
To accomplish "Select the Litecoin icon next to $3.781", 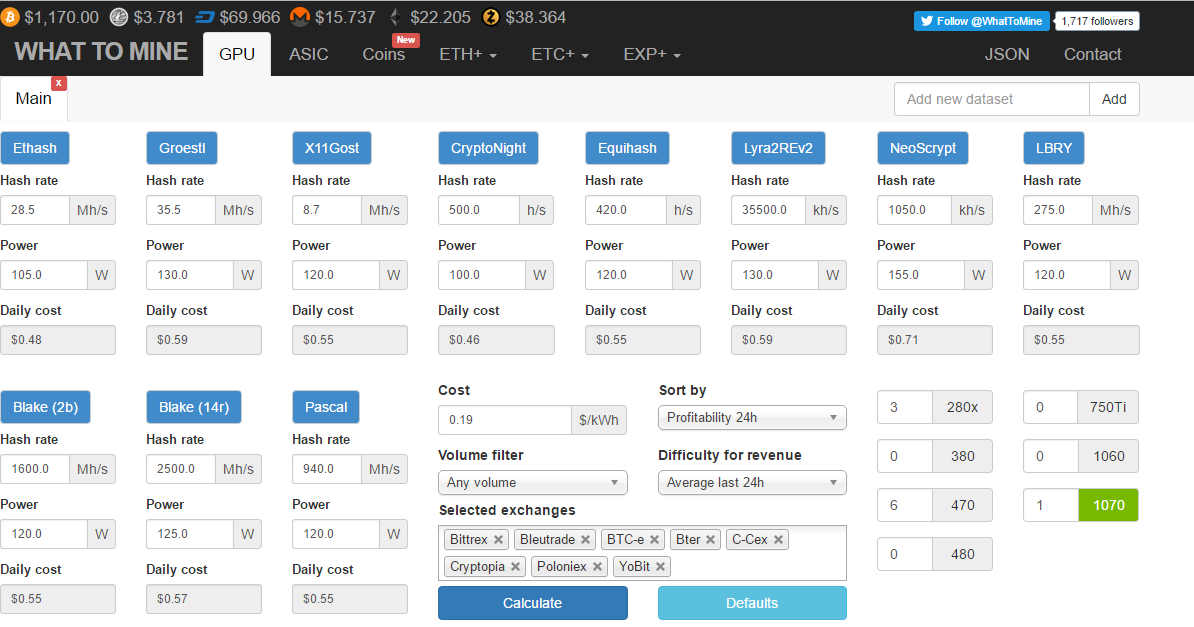I will (x=121, y=16).
